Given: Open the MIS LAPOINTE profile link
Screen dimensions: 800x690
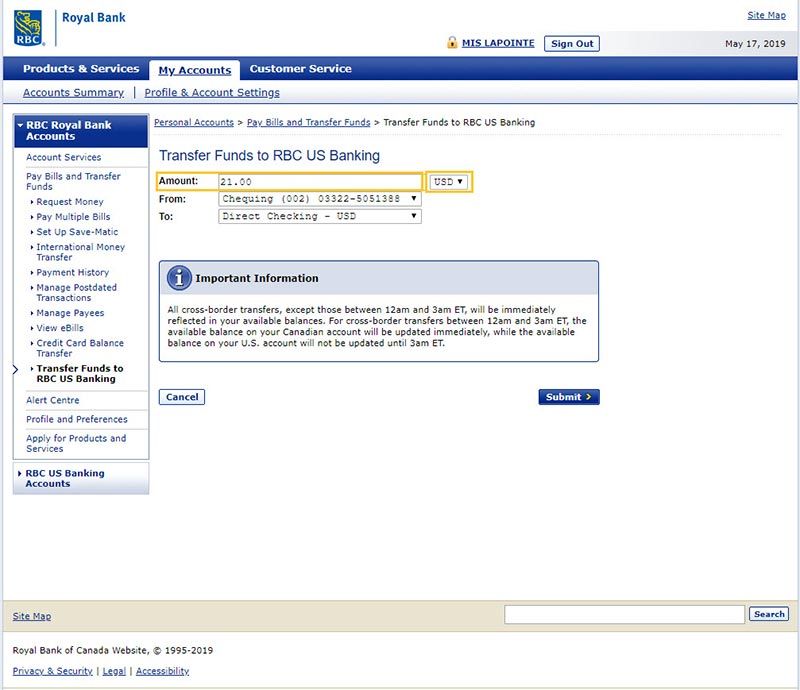Looking at the screenshot, I should click(x=498, y=43).
